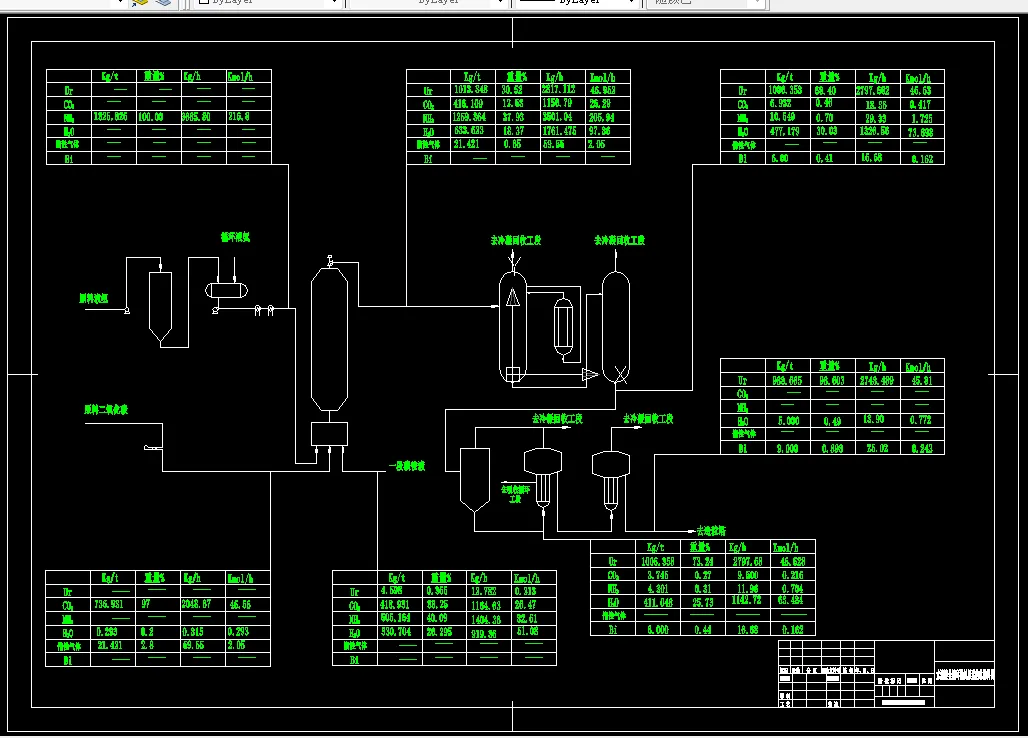Click cell '969.665' in right middle table
1028x738 pixels.
point(787,381)
